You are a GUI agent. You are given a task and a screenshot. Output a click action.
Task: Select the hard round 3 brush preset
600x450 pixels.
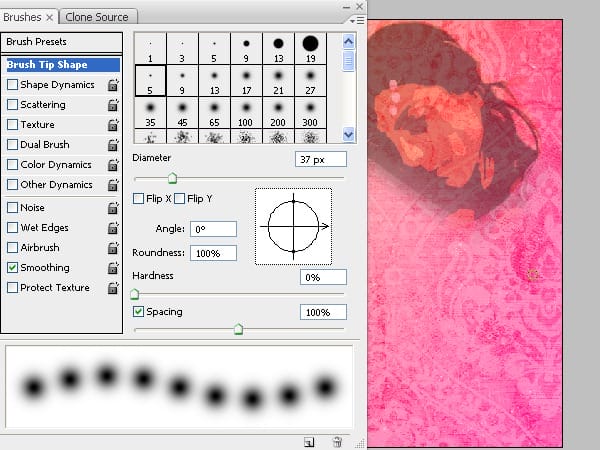[x=182, y=49]
